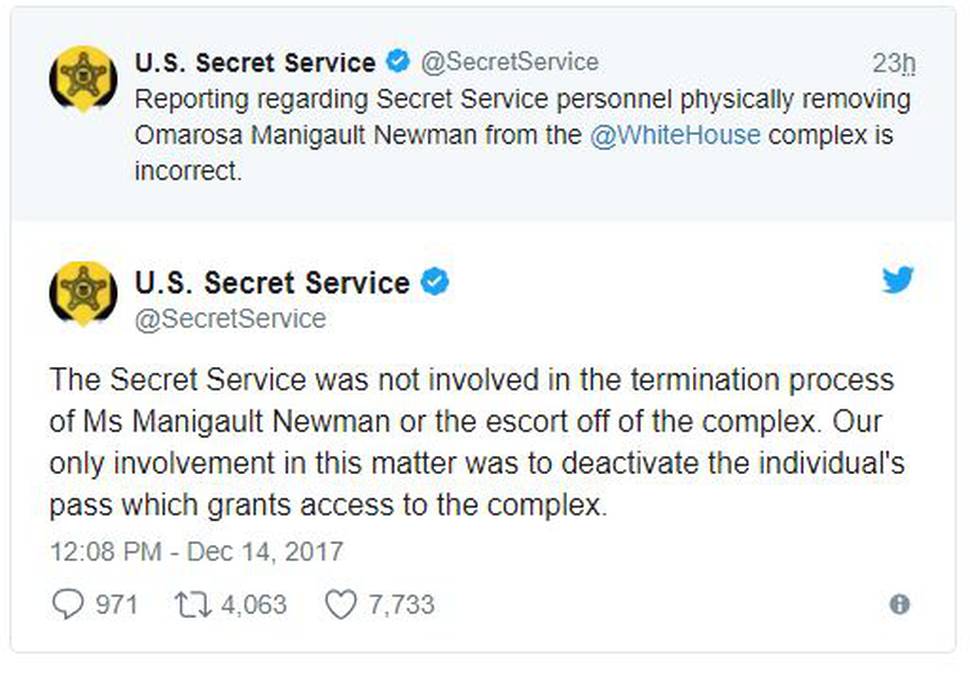Screen dimensions: 970x680
Task: Click the 23h timestamp
Action: [x=894, y=63]
